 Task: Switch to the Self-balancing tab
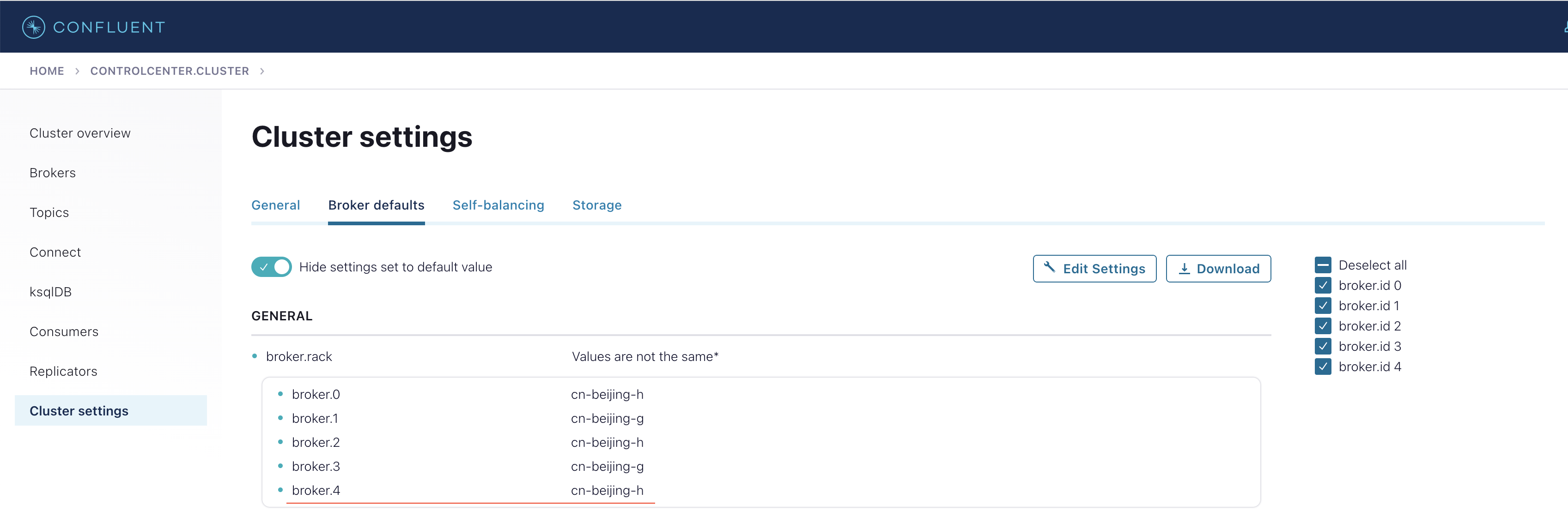(498, 205)
